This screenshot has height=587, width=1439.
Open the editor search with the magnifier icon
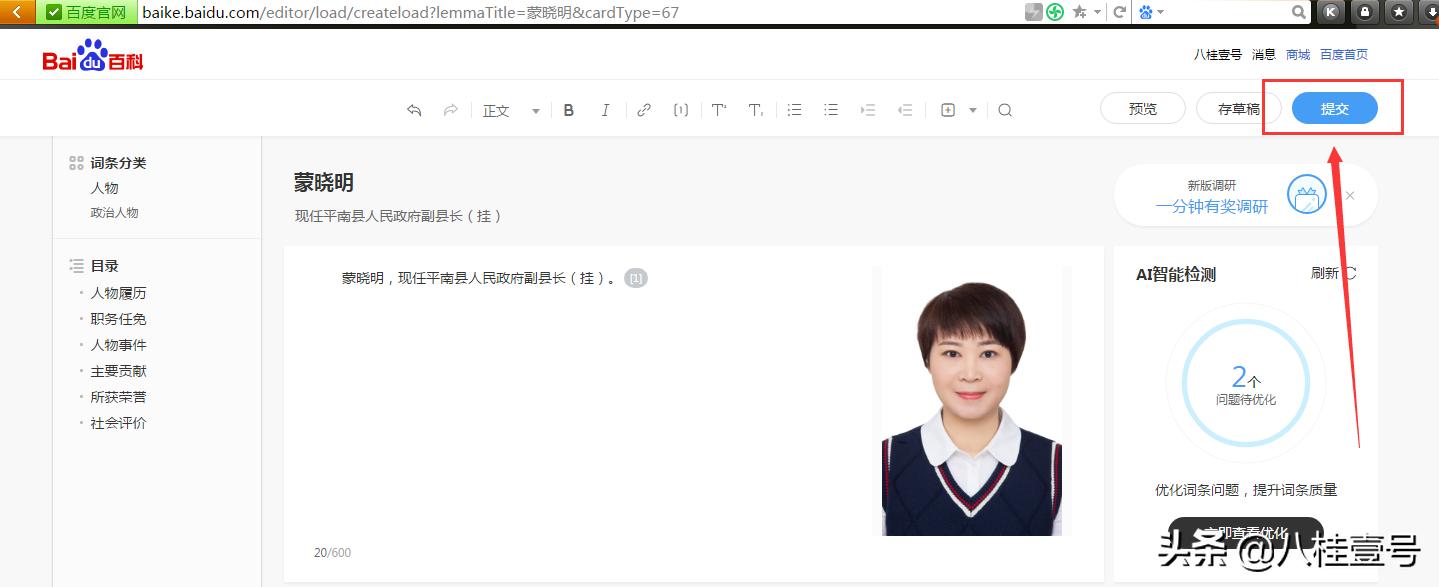[1005, 110]
